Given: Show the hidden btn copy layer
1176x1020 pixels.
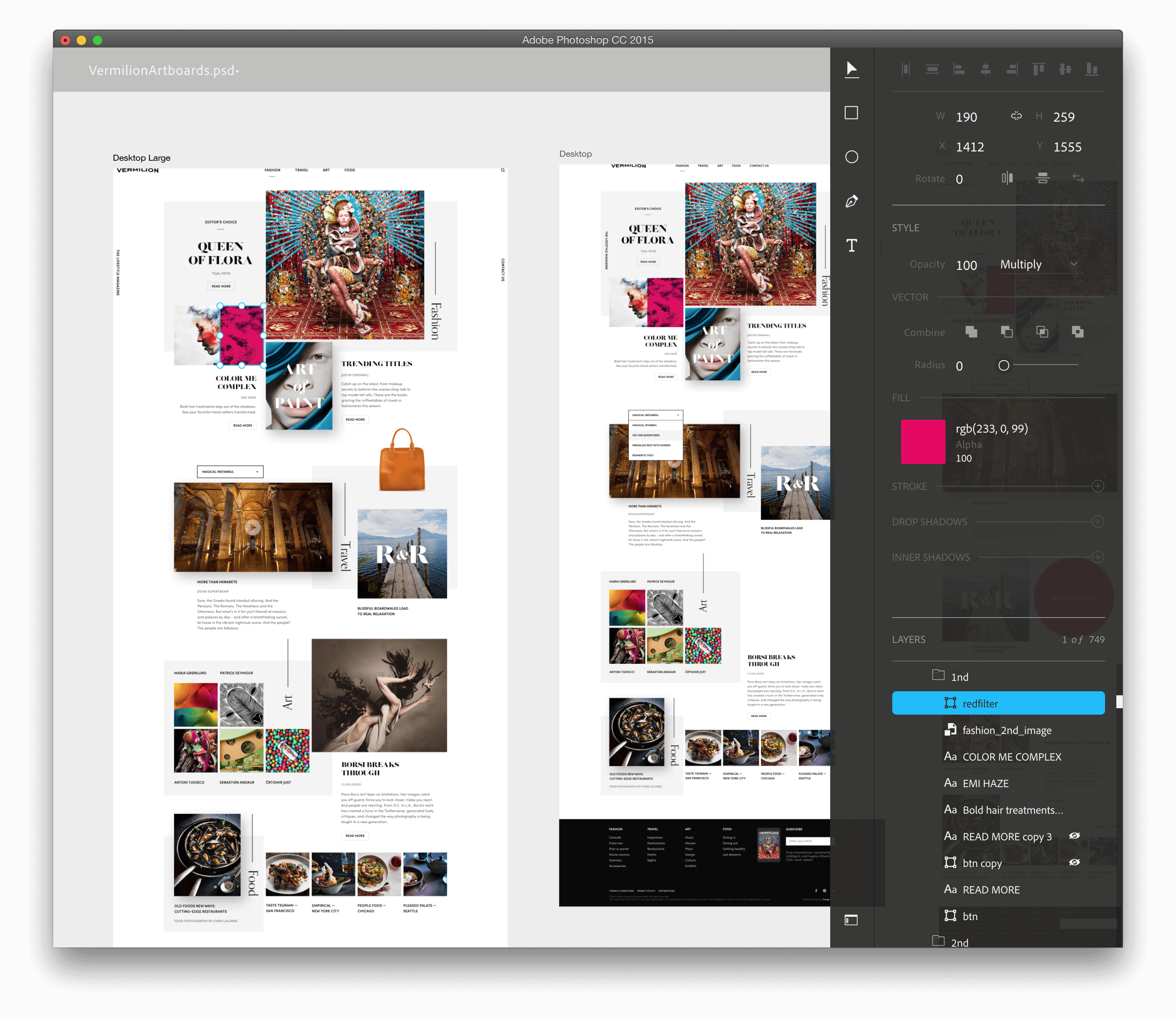Looking at the screenshot, I should tap(1074, 862).
